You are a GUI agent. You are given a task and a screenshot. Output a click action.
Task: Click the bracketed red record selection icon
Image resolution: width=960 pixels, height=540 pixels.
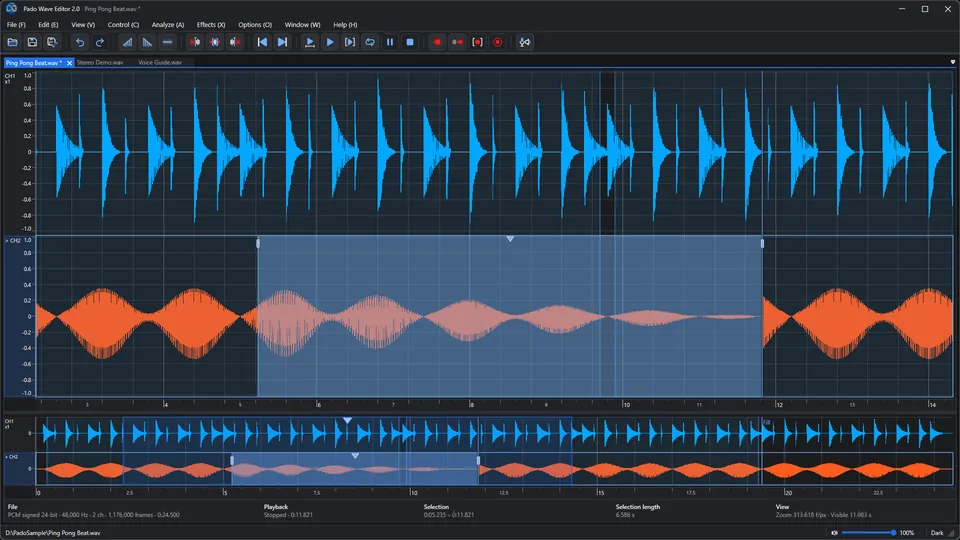pyautogui.click(x=478, y=42)
